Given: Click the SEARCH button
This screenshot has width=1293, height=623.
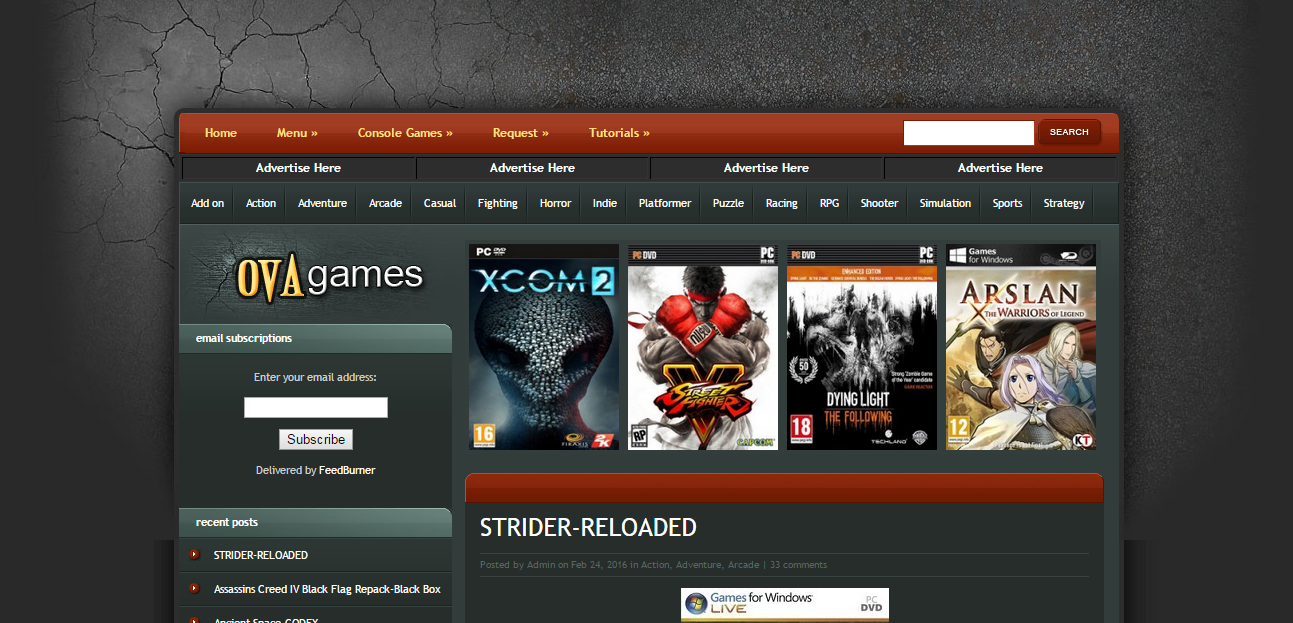Looking at the screenshot, I should (x=1069, y=132).
